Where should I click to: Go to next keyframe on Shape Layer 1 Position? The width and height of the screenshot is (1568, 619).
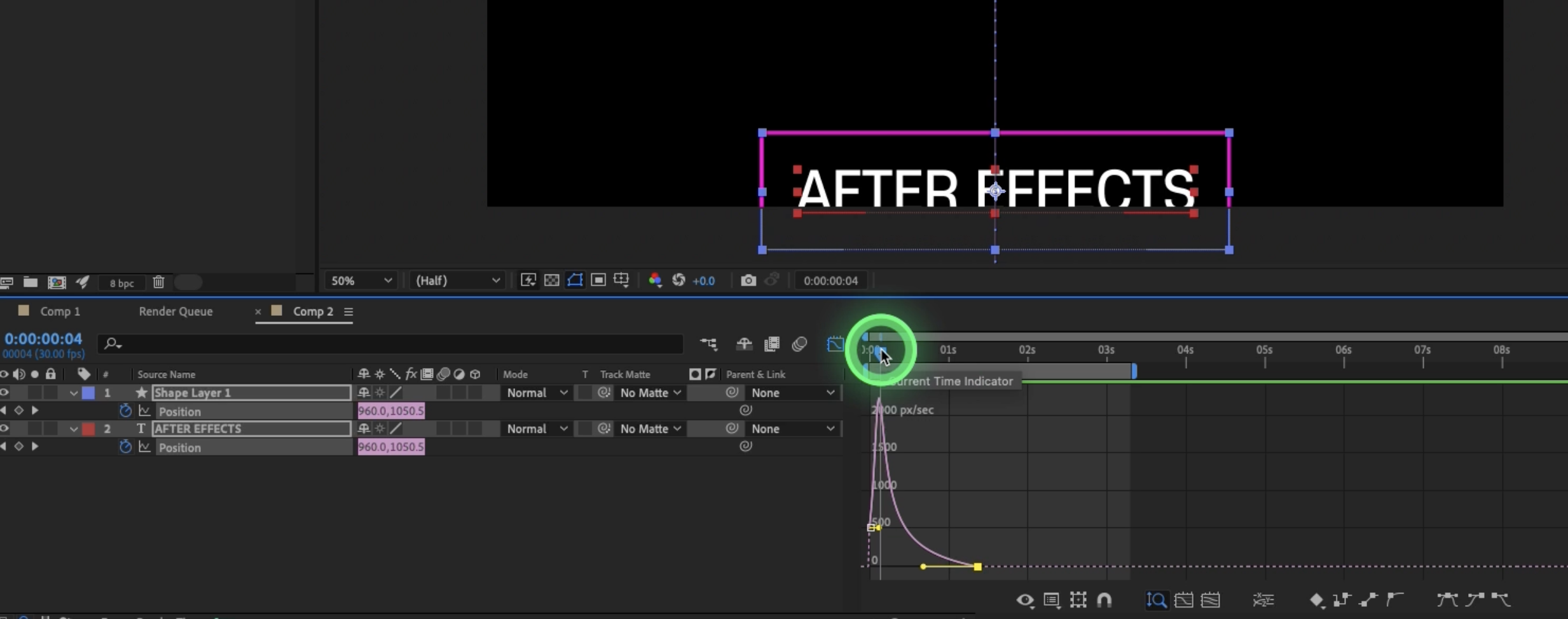click(x=35, y=411)
